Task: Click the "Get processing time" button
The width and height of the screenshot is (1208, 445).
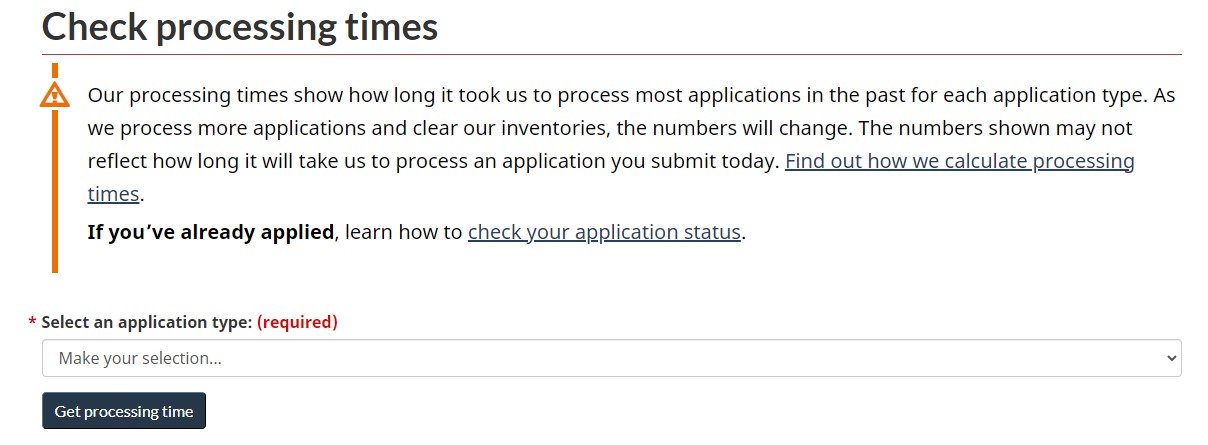Action: (124, 411)
